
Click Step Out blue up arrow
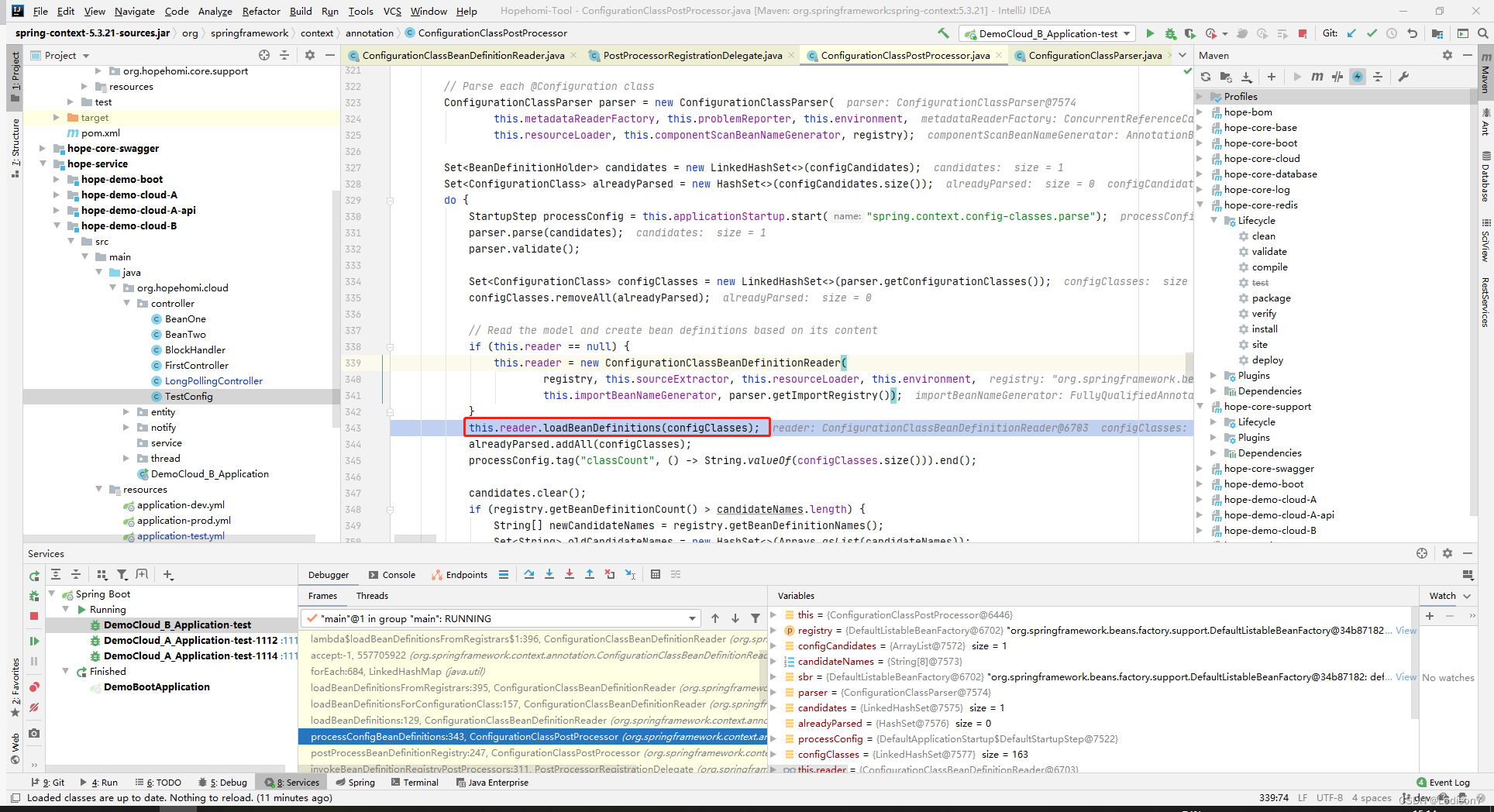(x=590, y=574)
